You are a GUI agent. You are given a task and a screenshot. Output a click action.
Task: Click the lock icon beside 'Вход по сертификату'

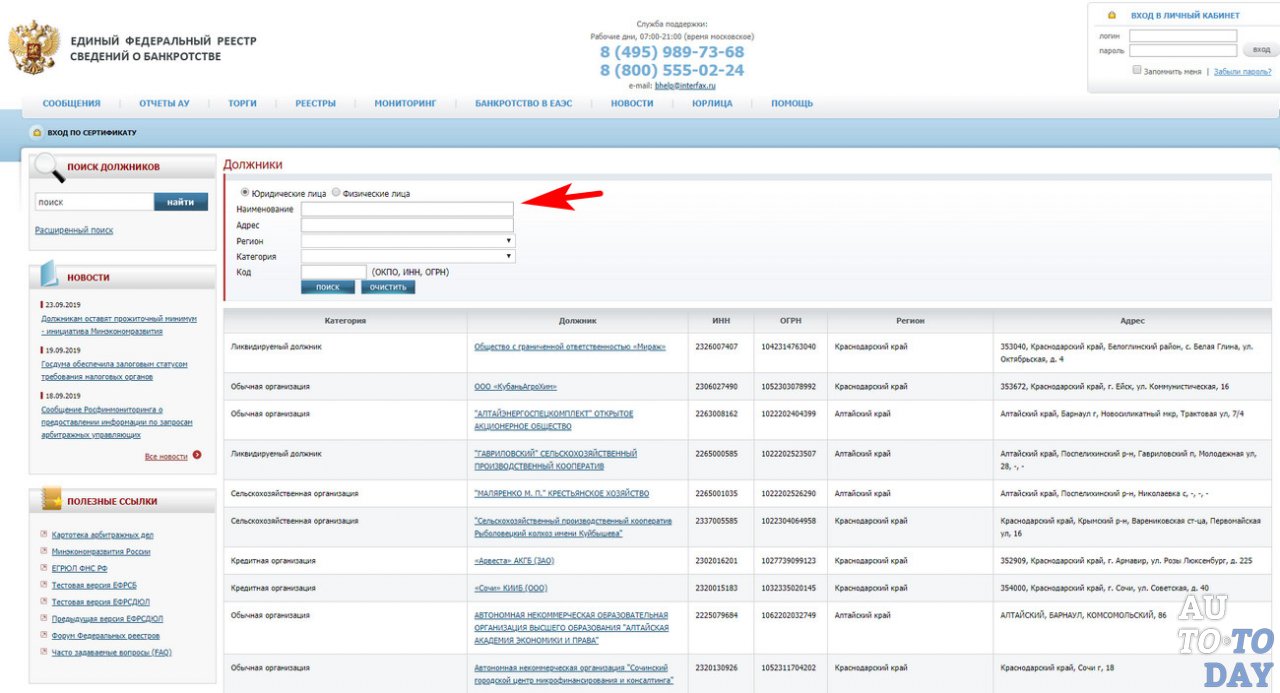pyautogui.click(x=37, y=132)
